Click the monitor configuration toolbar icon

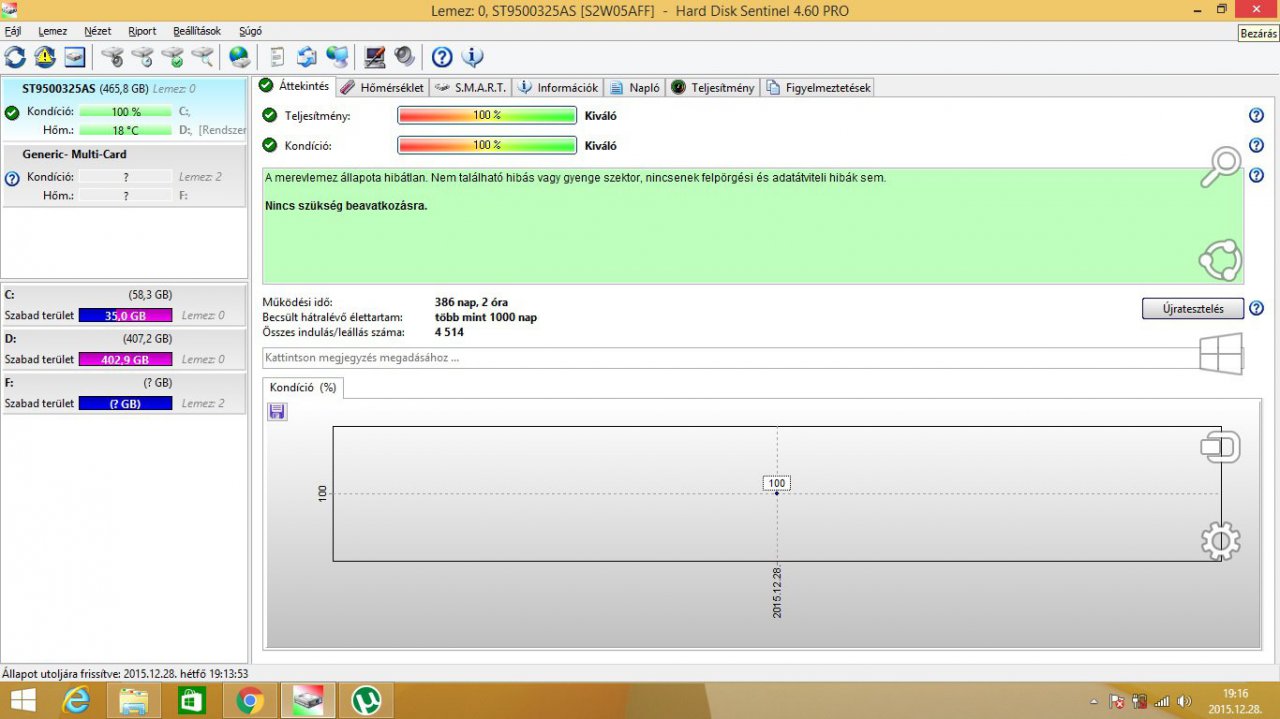[x=375, y=57]
